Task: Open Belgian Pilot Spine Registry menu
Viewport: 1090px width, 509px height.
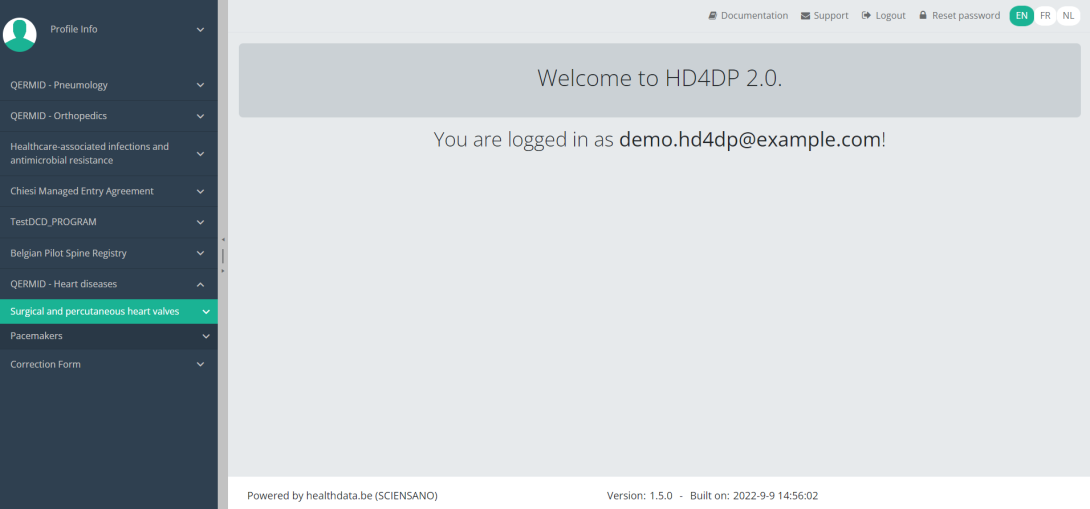Action: pyautogui.click(x=69, y=253)
